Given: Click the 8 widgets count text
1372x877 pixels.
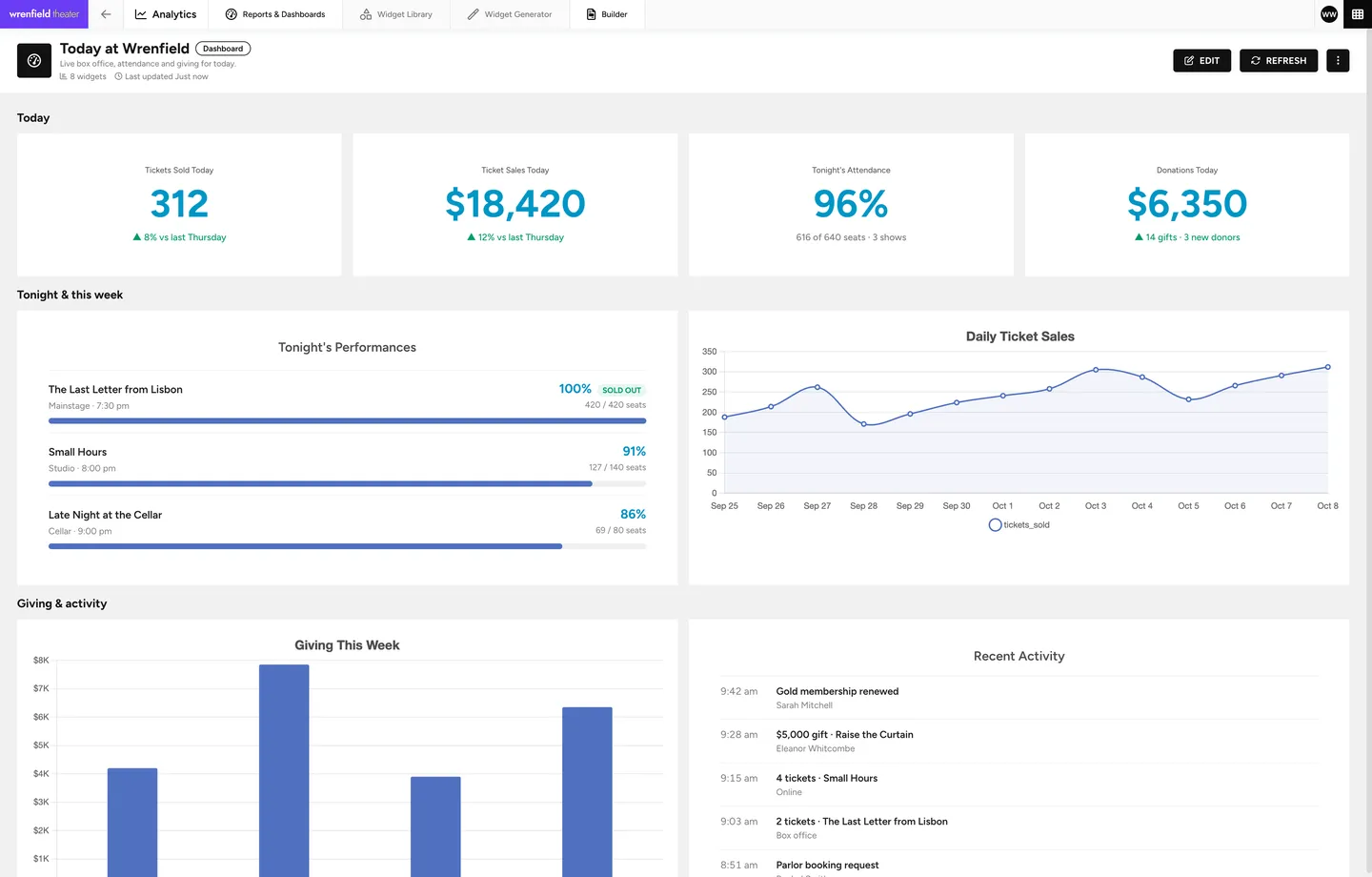Looking at the screenshot, I should (83, 77).
